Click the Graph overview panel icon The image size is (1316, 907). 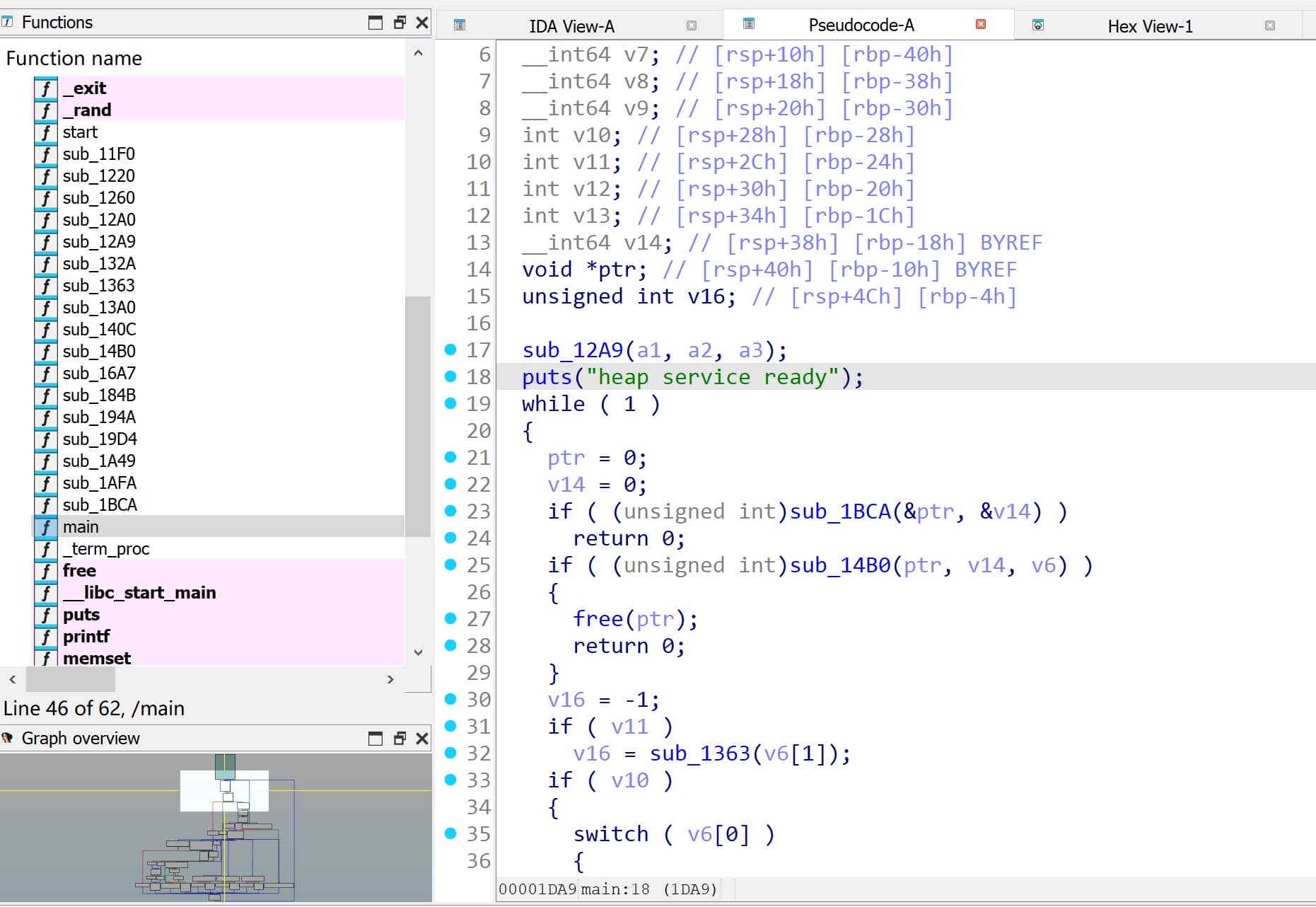tap(8, 738)
